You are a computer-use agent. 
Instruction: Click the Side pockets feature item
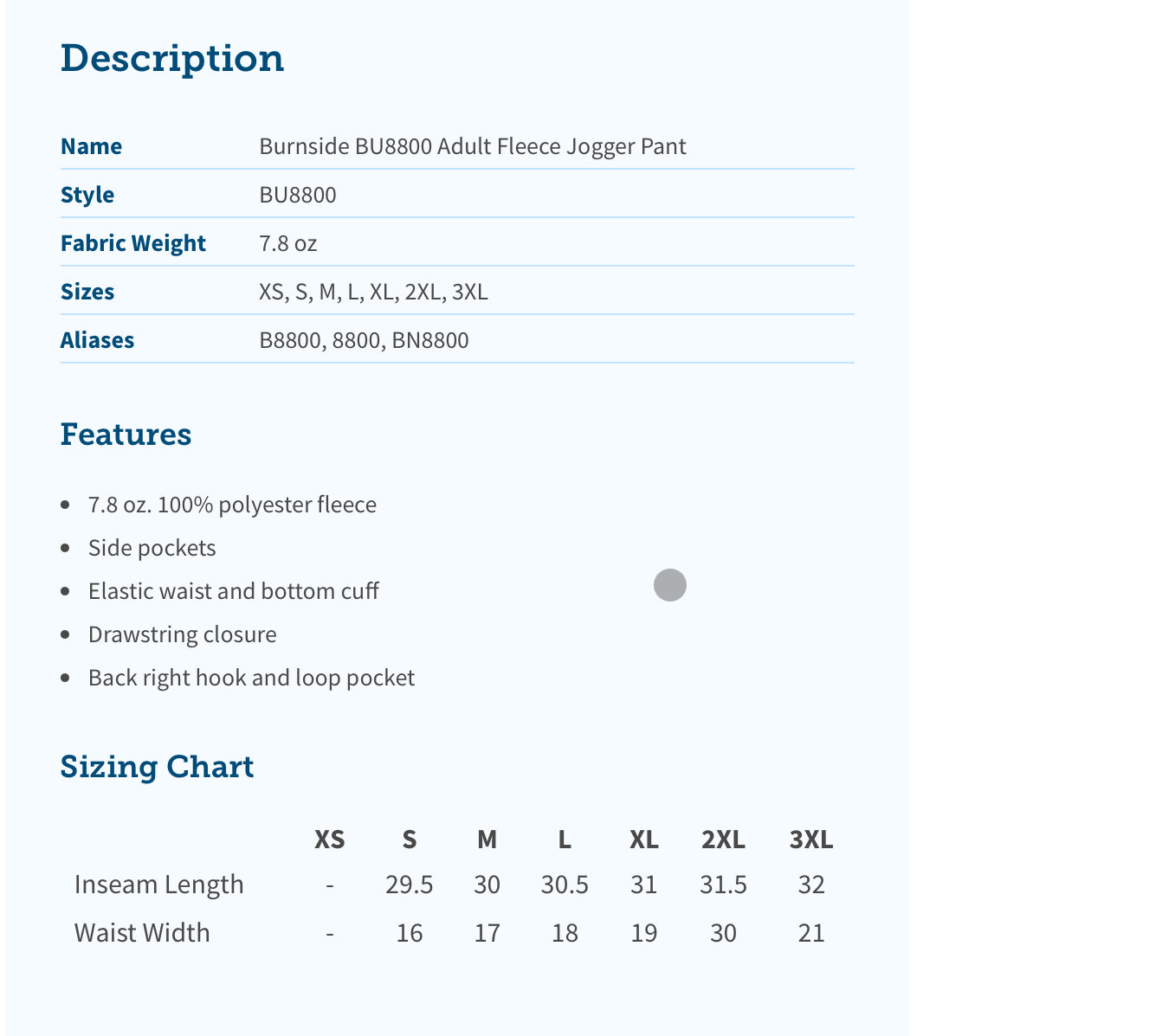[x=152, y=548]
